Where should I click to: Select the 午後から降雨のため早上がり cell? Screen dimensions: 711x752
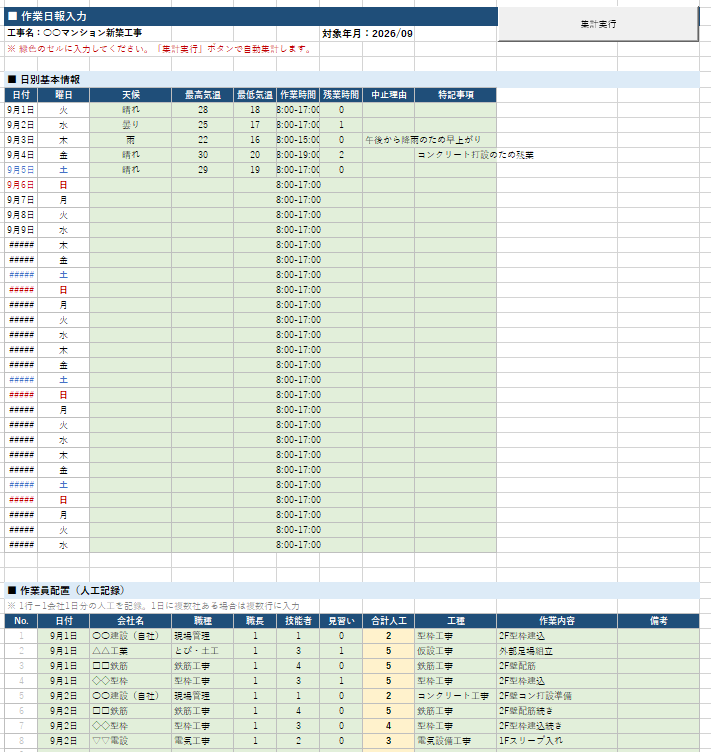coord(389,140)
